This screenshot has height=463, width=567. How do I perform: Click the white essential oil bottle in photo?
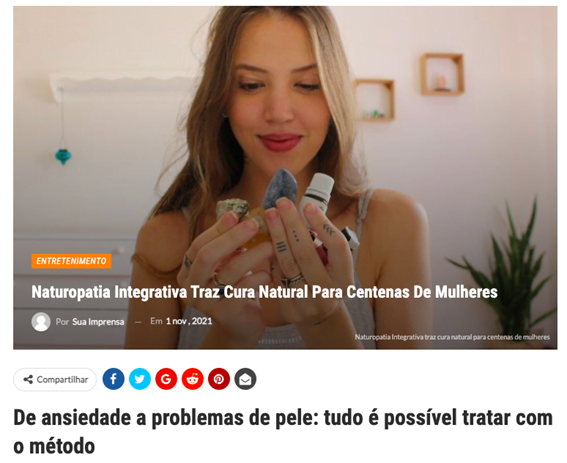tap(317, 194)
